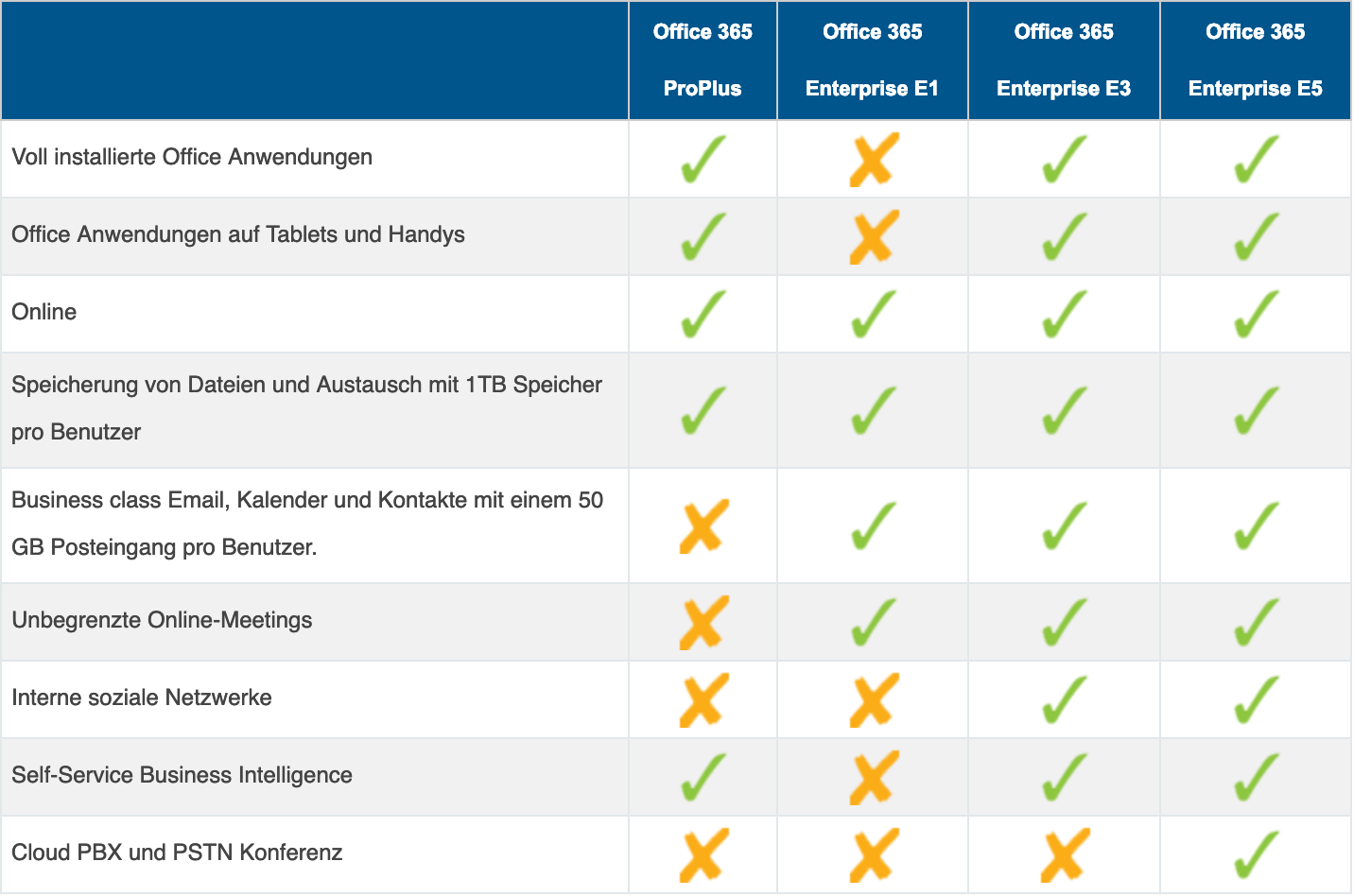The width and height of the screenshot is (1354, 896).
Task: Click the ProPlus checkmark for 1TB Speicher row
Action: (x=703, y=410)
